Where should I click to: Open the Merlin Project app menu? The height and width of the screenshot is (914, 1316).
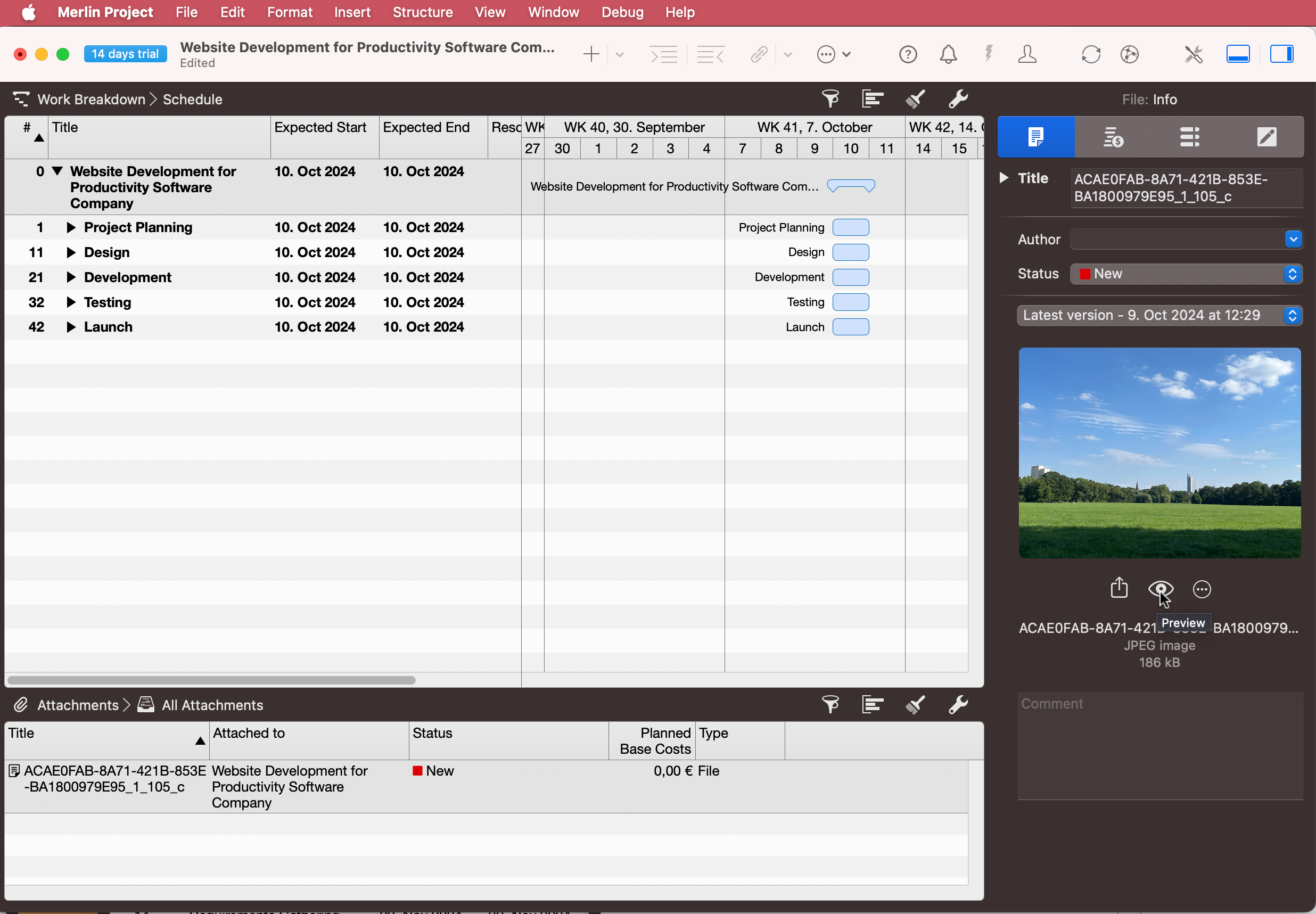click(x=105, y=12)
